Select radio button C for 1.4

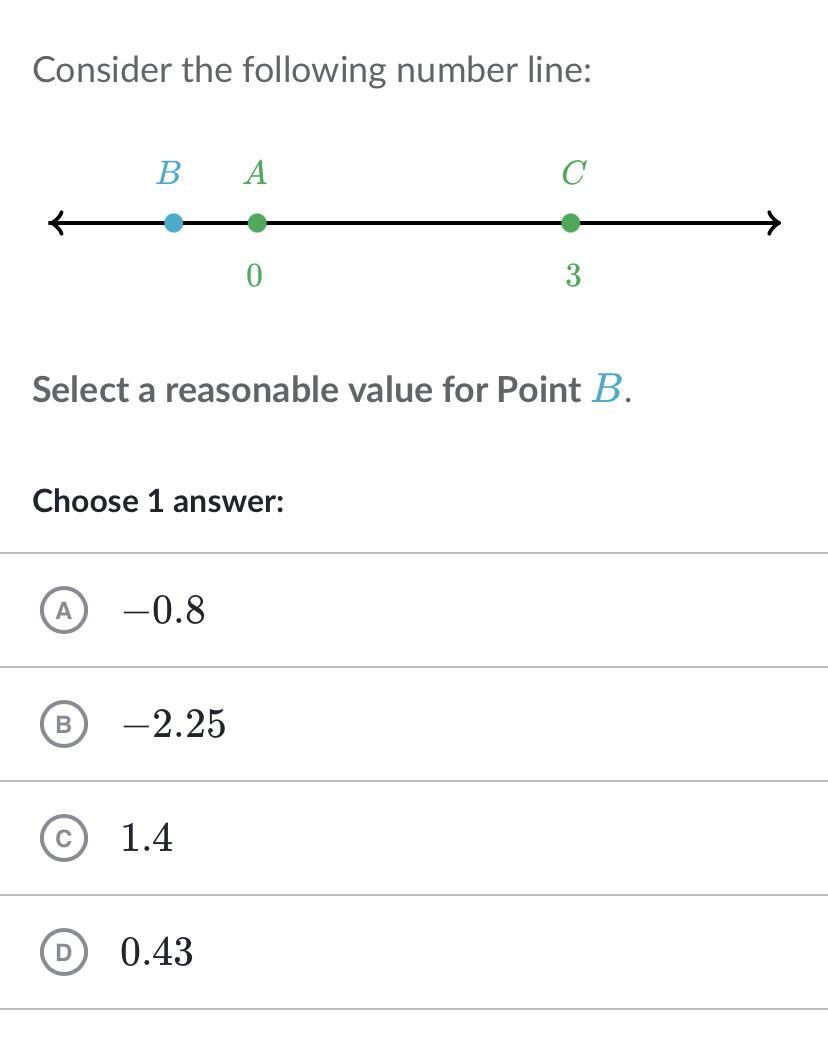click(64, 838)
